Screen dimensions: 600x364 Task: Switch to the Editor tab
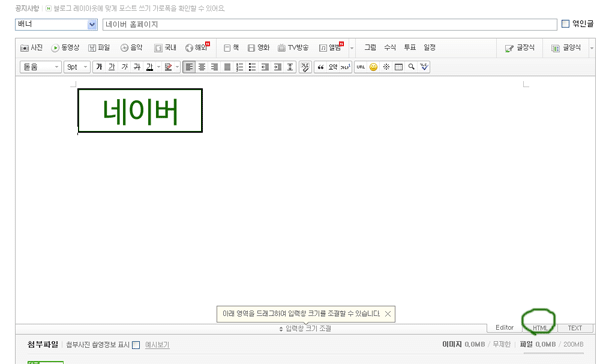click(x=504, y=328)
